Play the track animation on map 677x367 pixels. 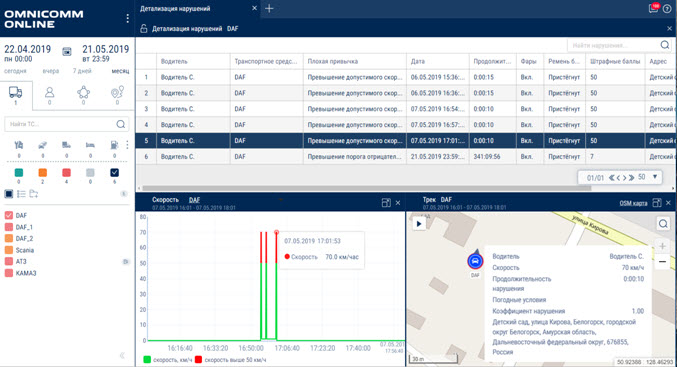[x=419, y=224]
